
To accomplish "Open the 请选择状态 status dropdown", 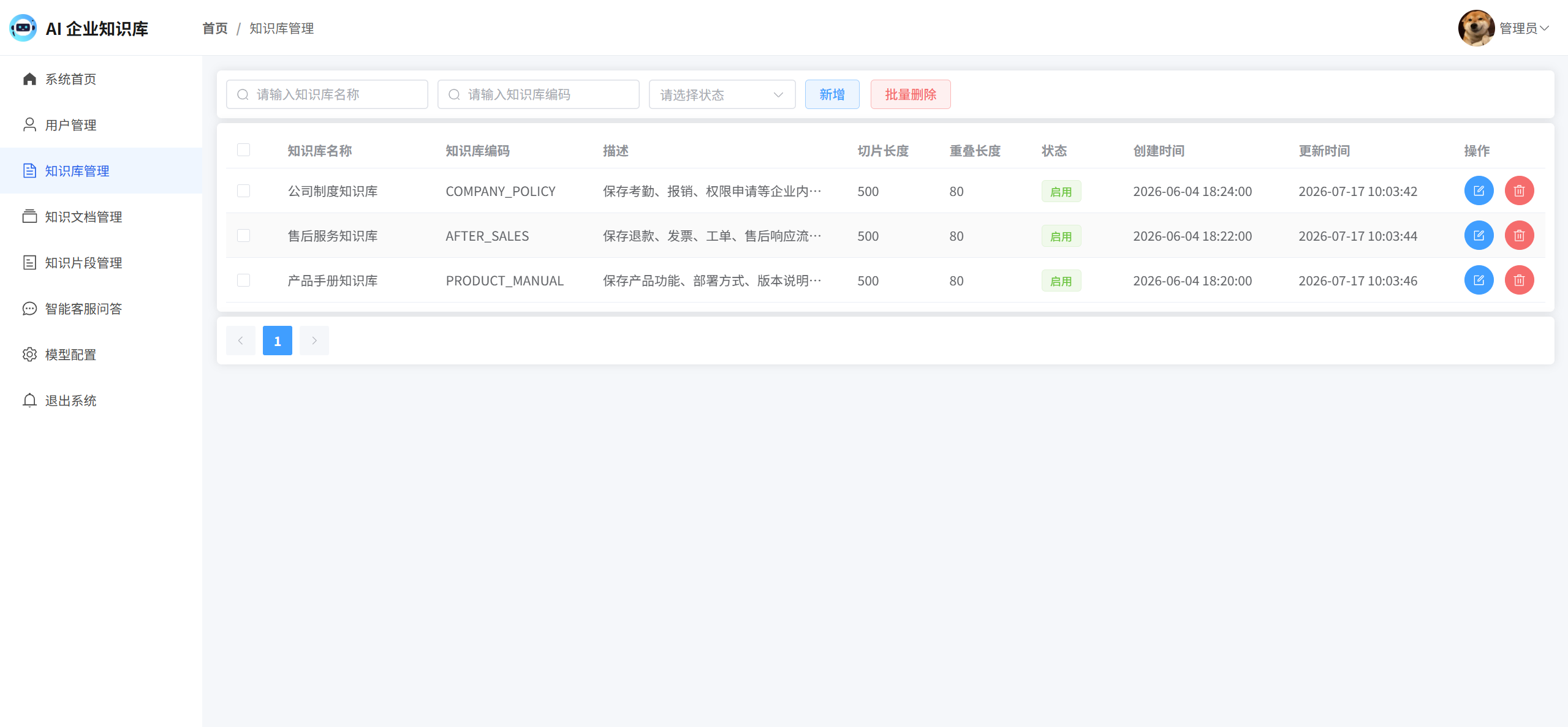I will click(x=722, y=94).
